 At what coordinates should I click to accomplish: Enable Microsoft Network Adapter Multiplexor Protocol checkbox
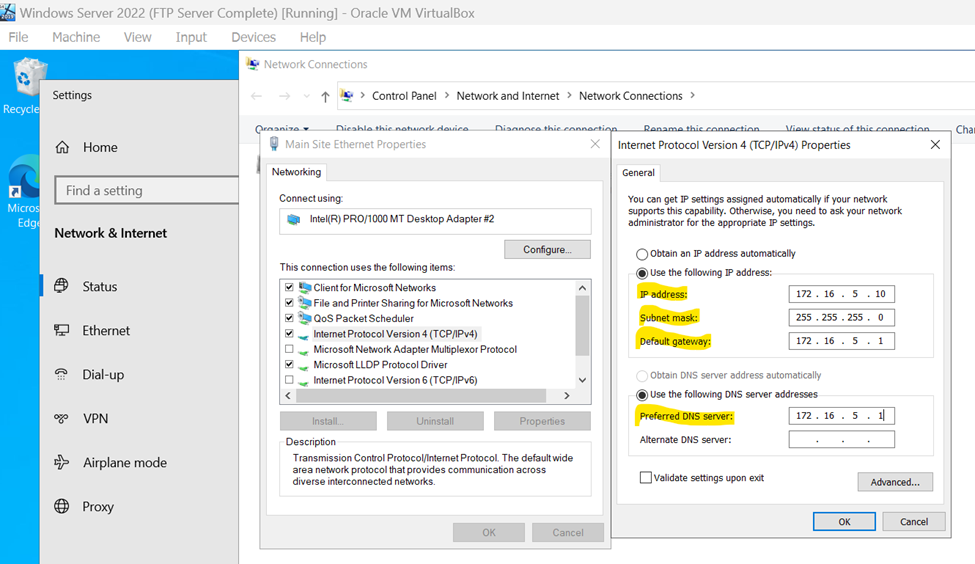tap(289, 349)
